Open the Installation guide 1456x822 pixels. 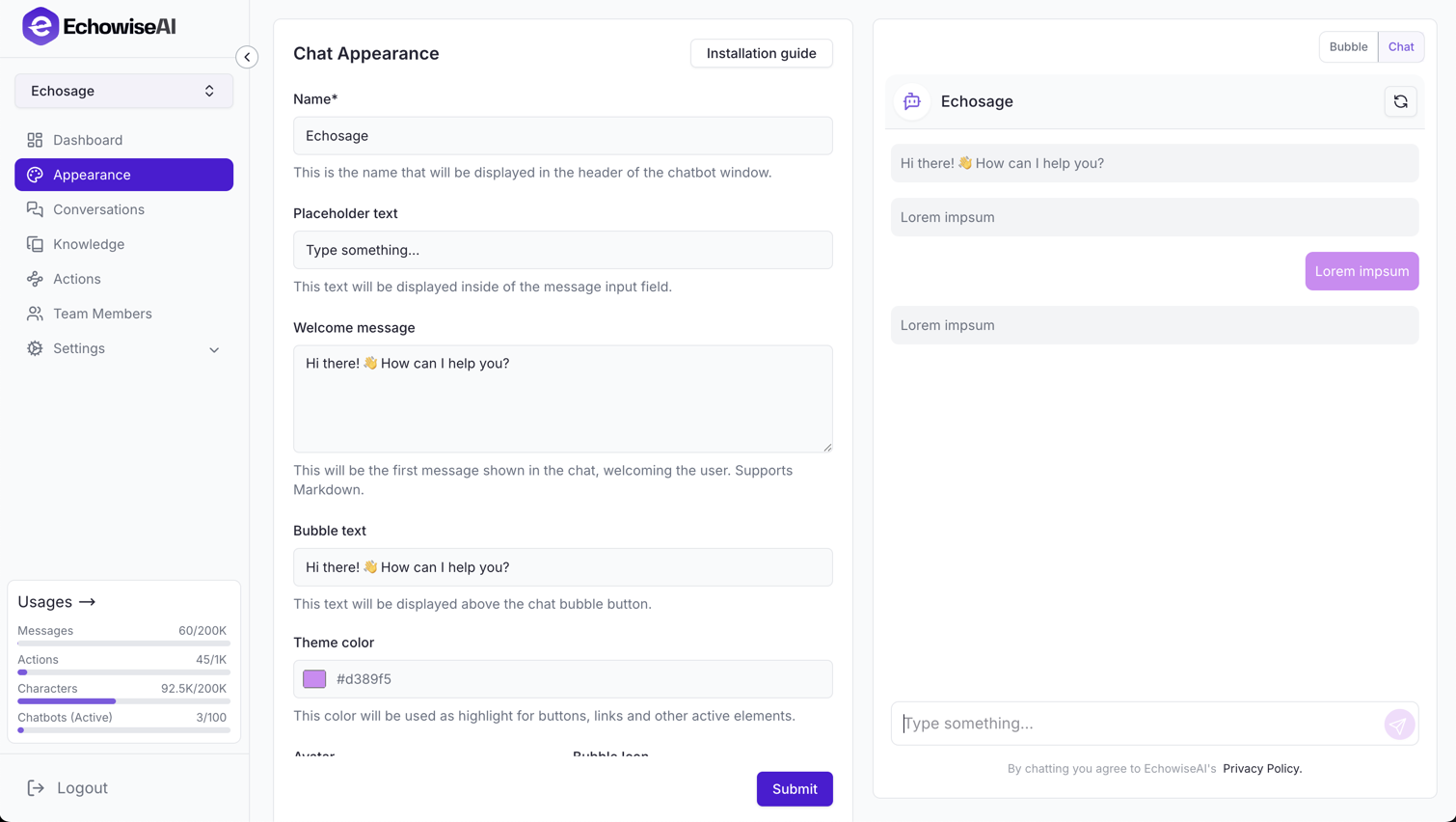pyautogui.click(x=761, y=53)
